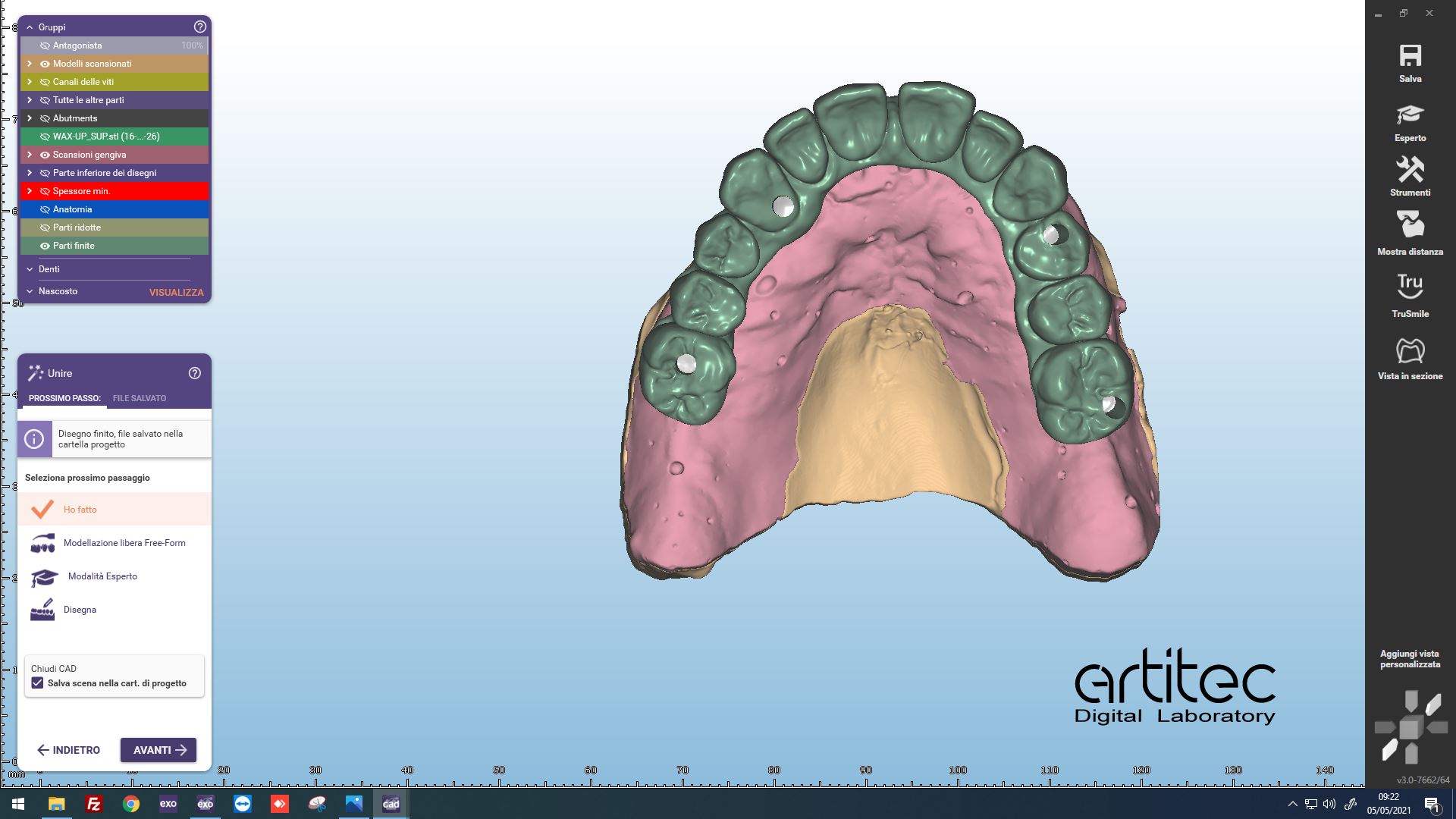The height and width of the screenshot is (819, 1456).
Task: Uncheck Salva scena nella cart. di progetto
Action: click(37, 683)
